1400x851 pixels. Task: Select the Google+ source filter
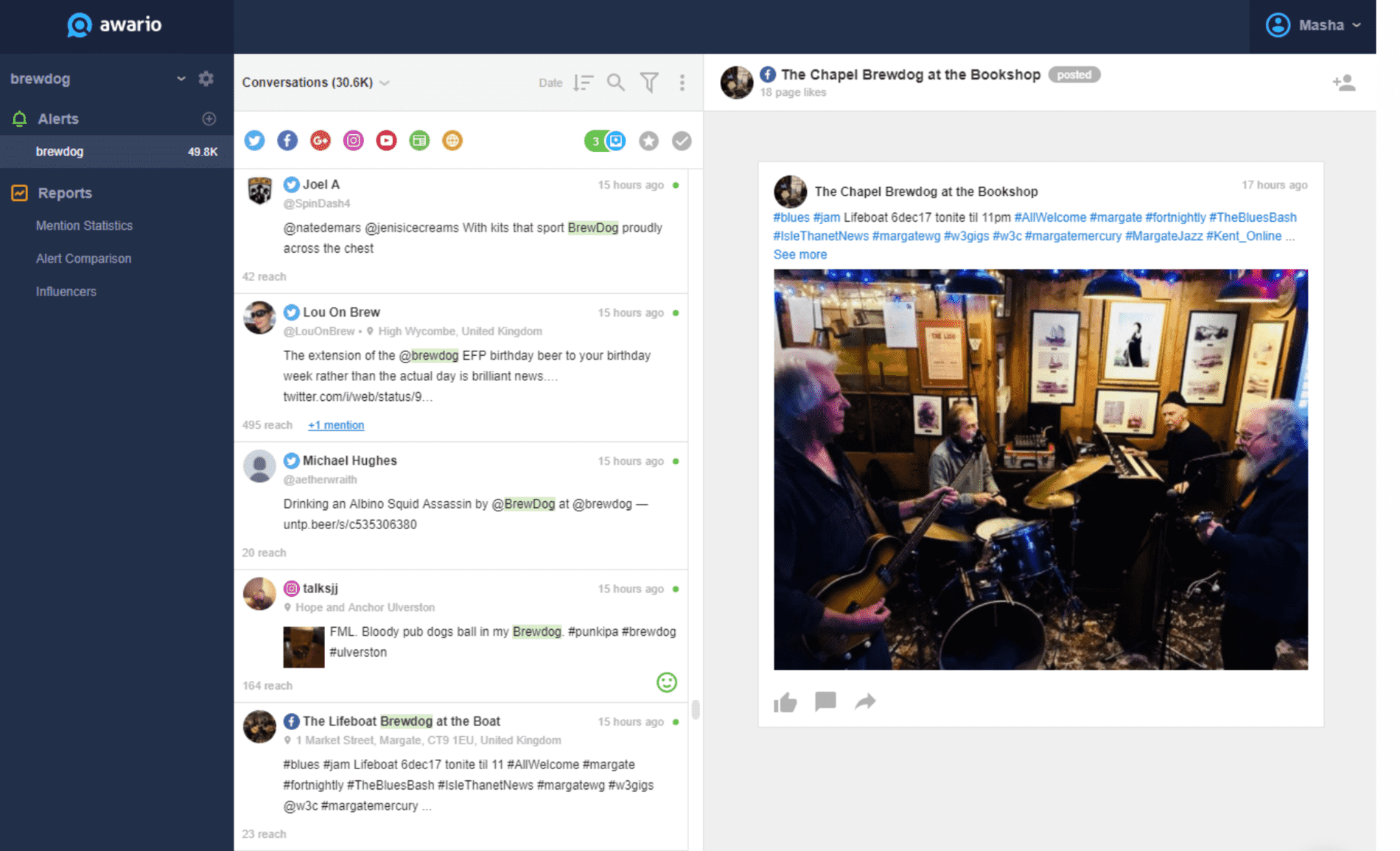320,140
